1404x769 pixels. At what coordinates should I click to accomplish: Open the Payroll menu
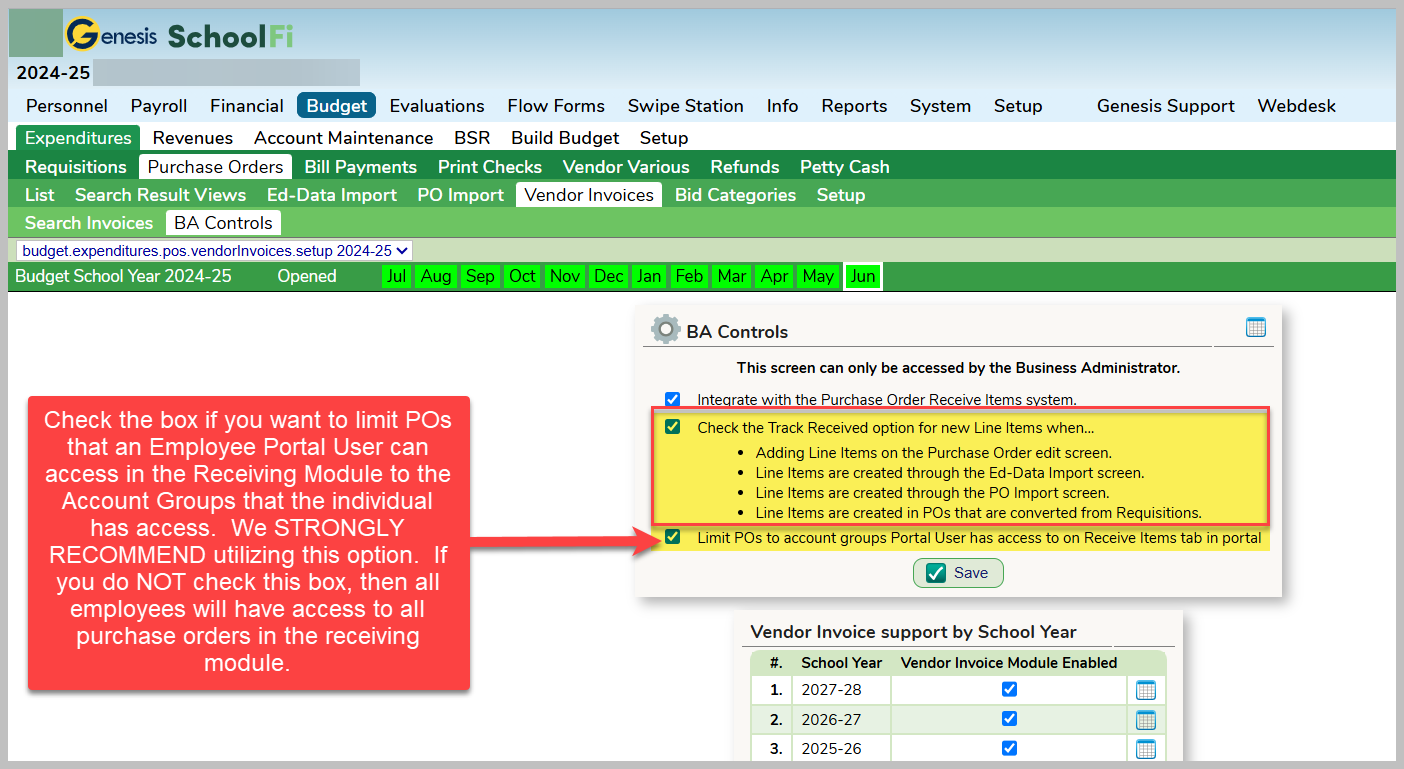[159, 106]
